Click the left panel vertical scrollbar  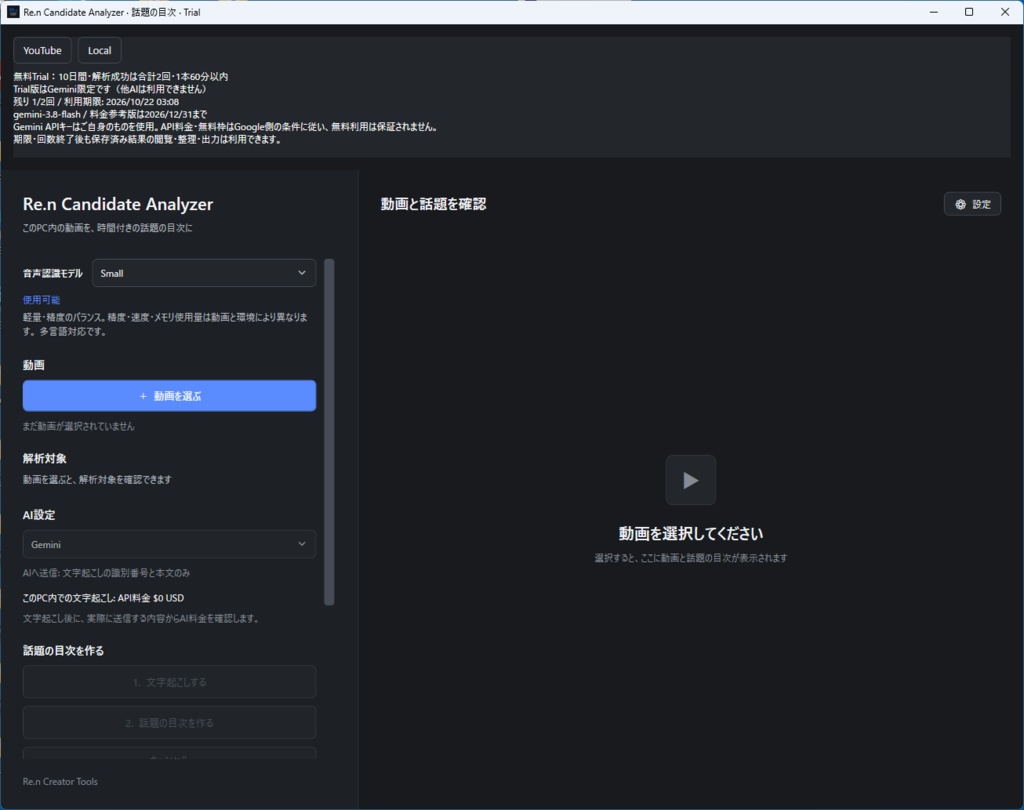(x=329, y=432)
